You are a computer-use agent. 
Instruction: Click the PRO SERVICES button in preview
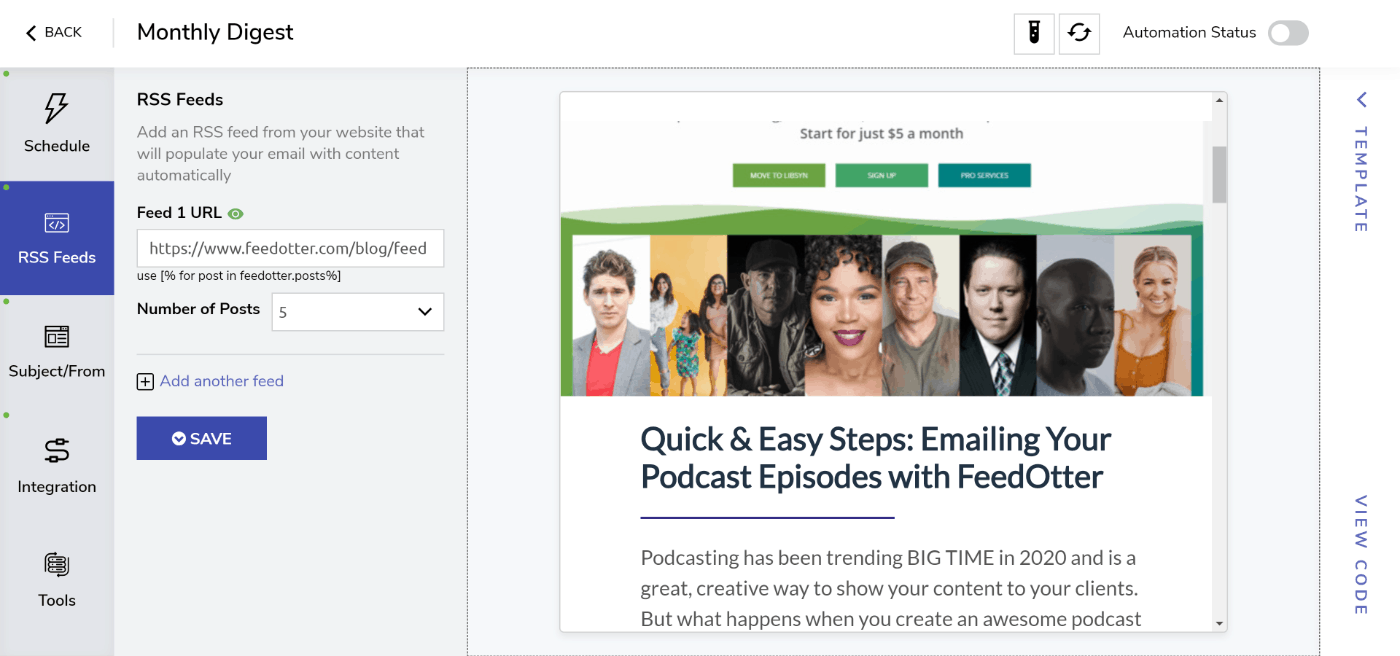click(984, 175)
